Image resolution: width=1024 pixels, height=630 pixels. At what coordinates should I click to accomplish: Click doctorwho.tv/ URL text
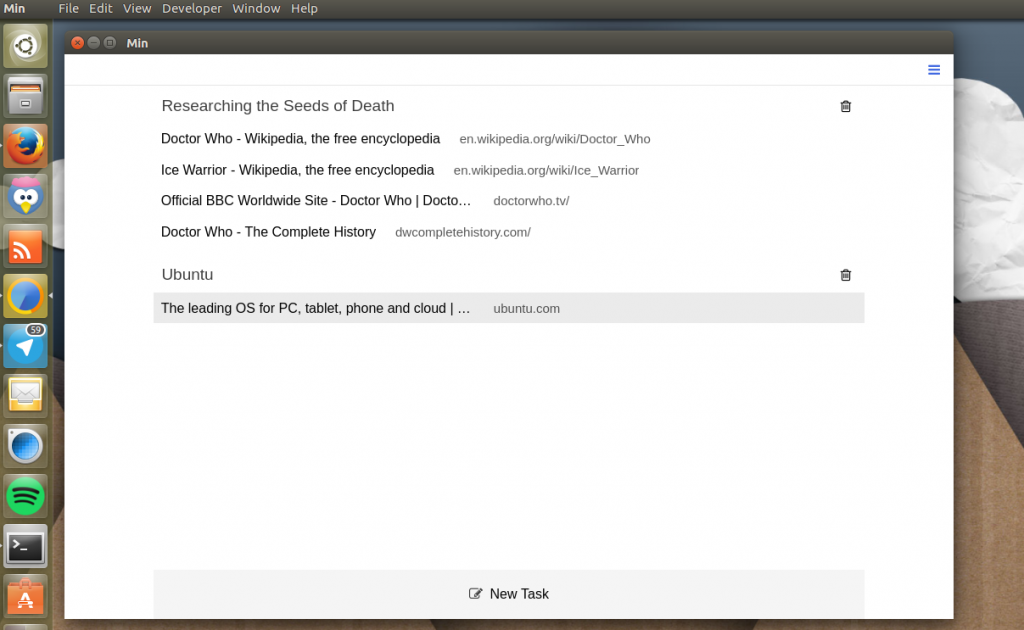pyautogui.click(x=531, y=201)
